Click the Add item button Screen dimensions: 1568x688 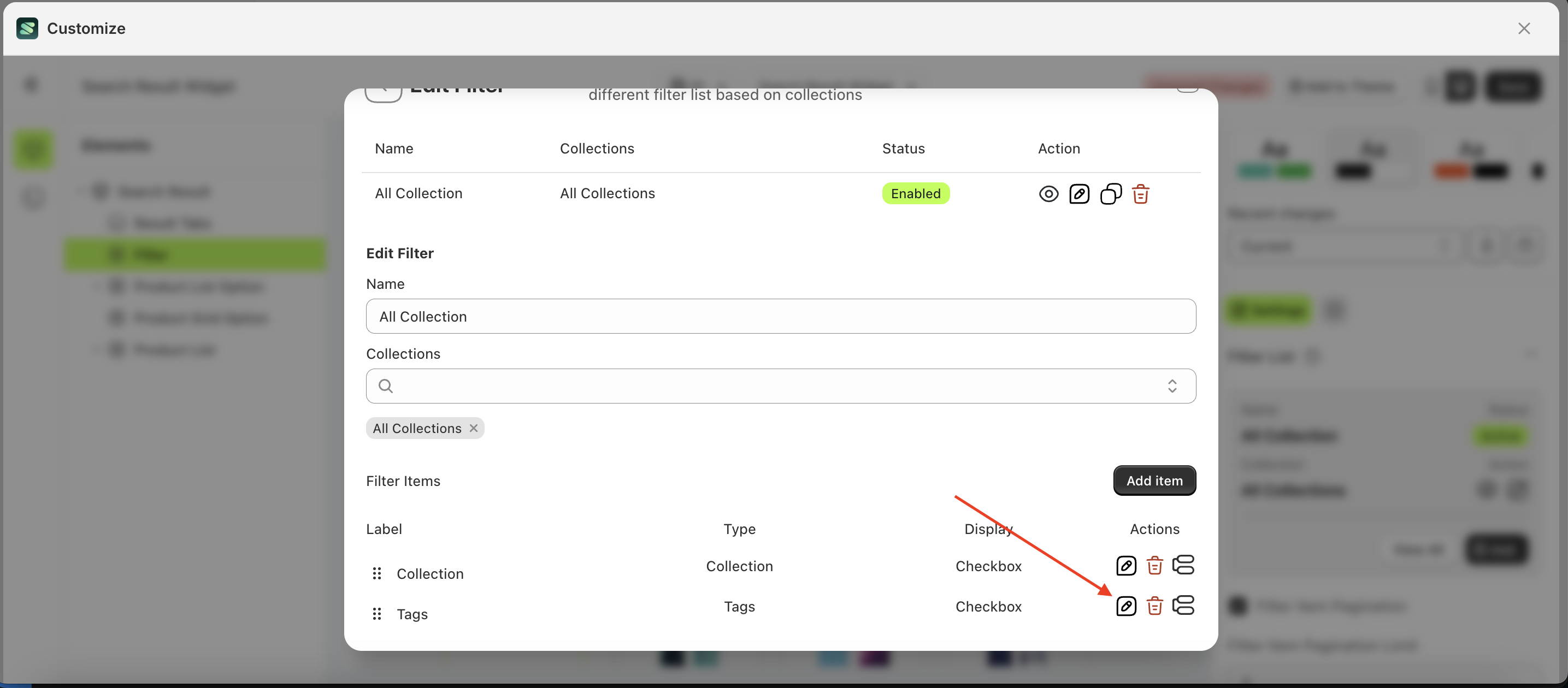1154,480
